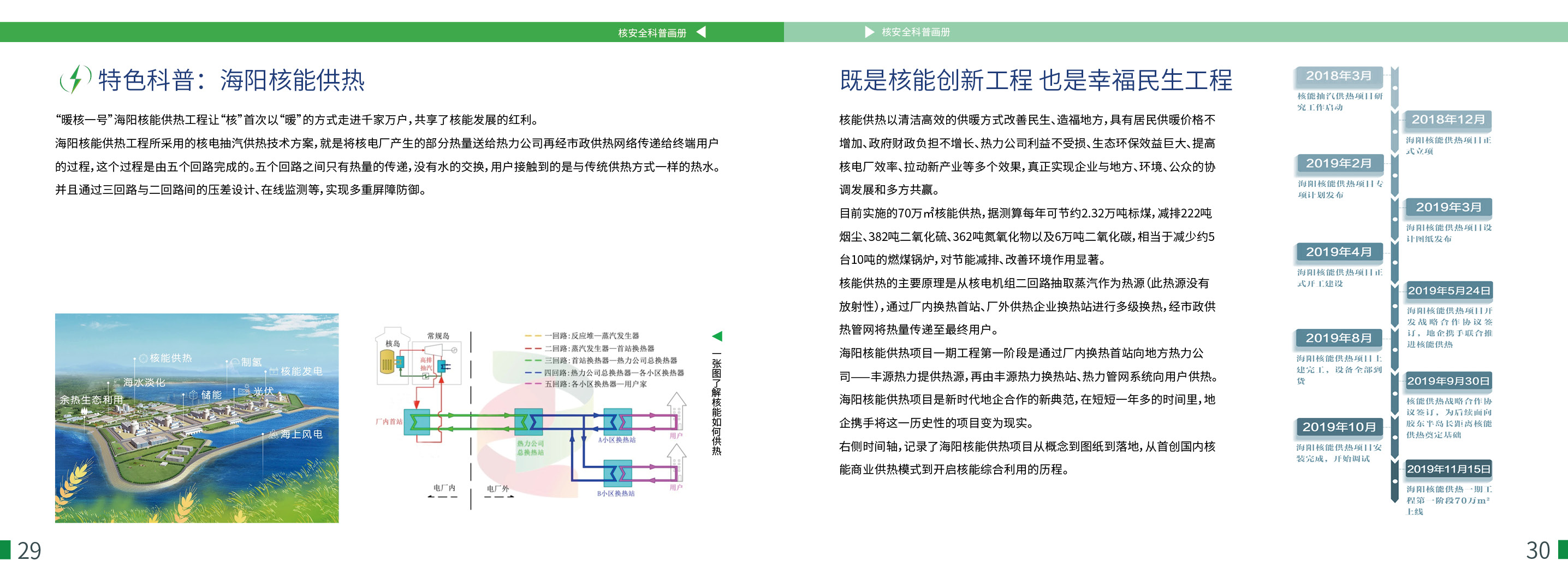
Task: Click the 核能发电 label on the aerial image
Action: pyautogui.click(x=301, y=371)
